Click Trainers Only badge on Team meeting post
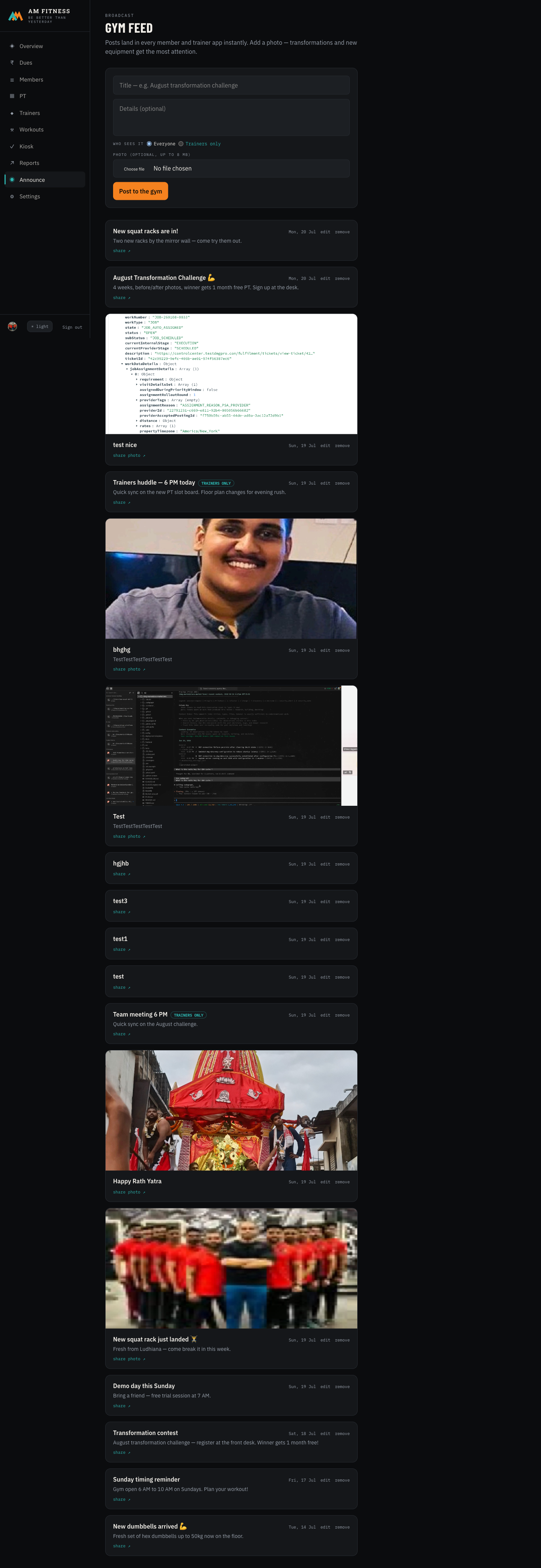The image size is (541, 1568). click(189, 1015)
